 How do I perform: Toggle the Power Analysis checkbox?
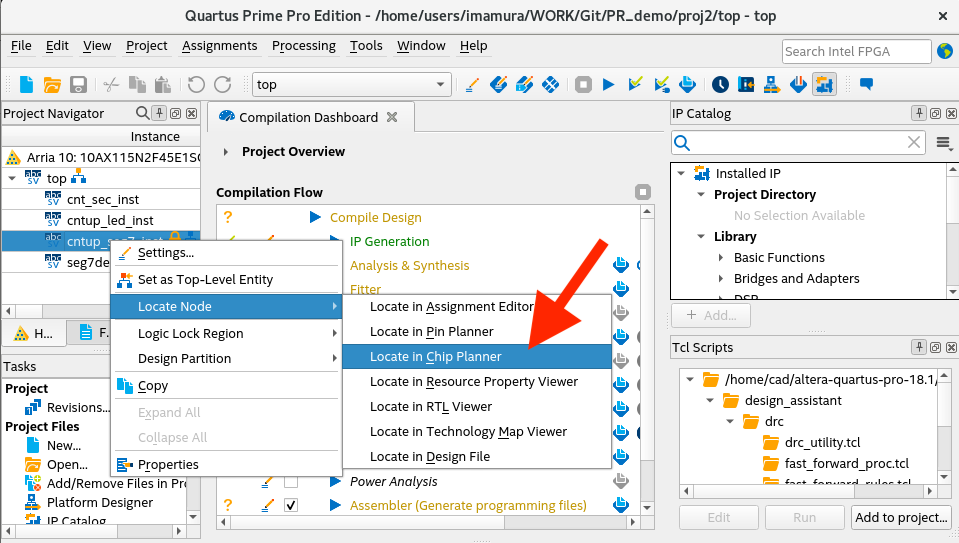(x=291, y=481)
